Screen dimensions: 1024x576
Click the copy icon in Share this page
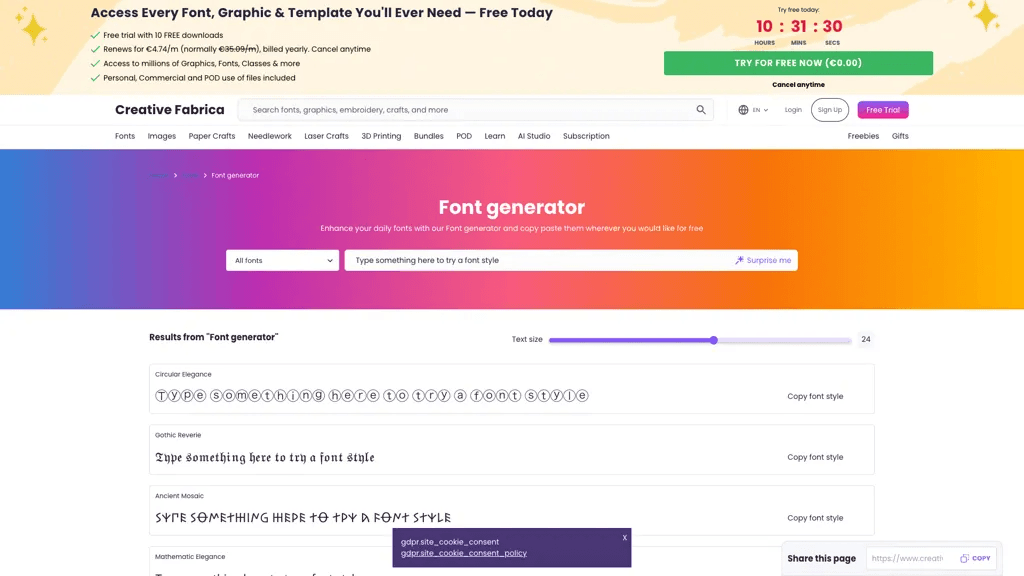964,558
